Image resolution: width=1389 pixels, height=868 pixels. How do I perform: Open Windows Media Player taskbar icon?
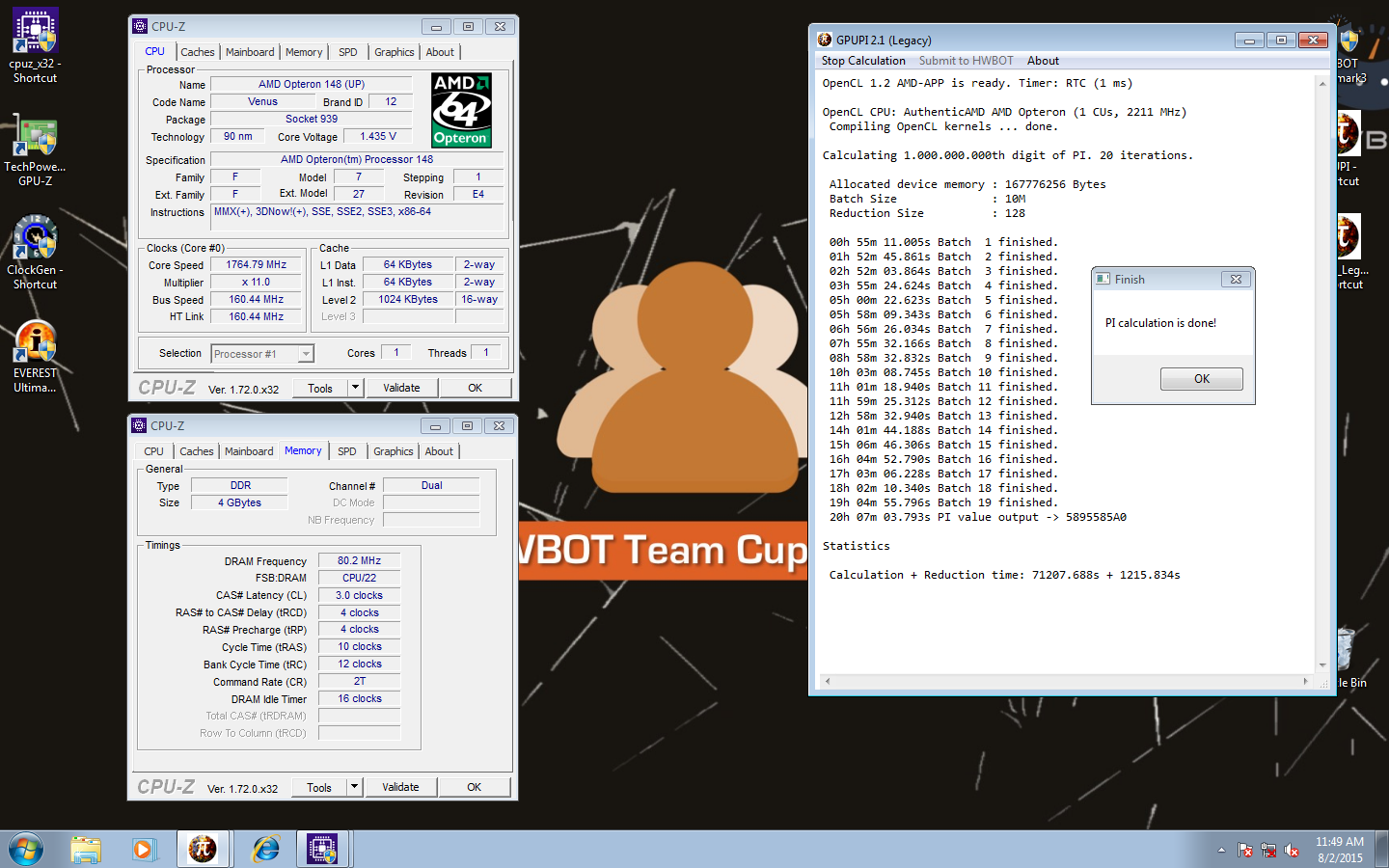[144, 849]
